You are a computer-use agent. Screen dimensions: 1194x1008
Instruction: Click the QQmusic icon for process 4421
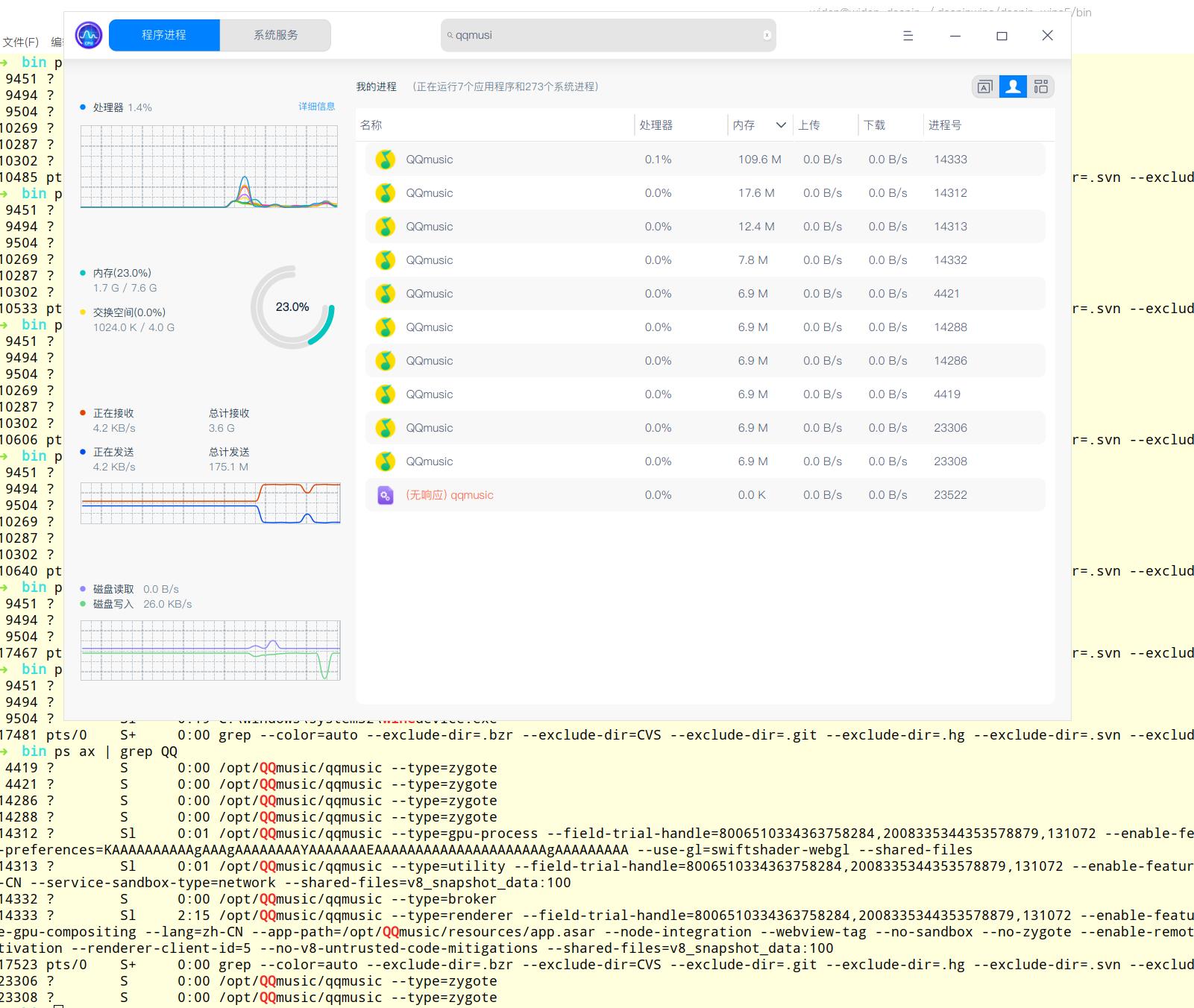pyautogui.click(x=385, y=294)
